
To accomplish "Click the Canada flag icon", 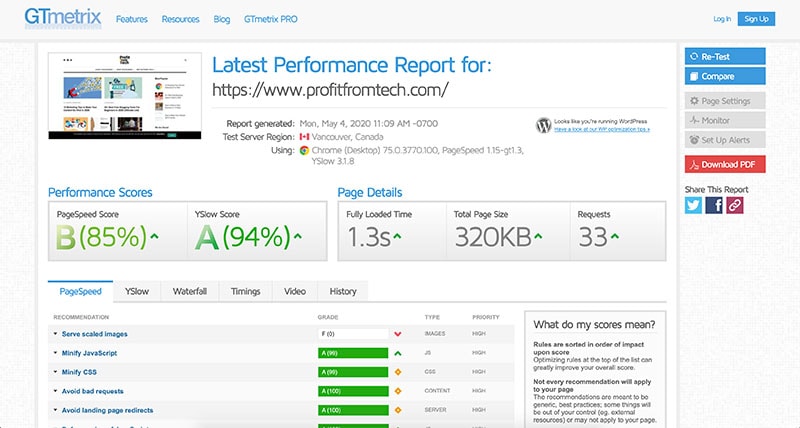I will click(305, 137).
